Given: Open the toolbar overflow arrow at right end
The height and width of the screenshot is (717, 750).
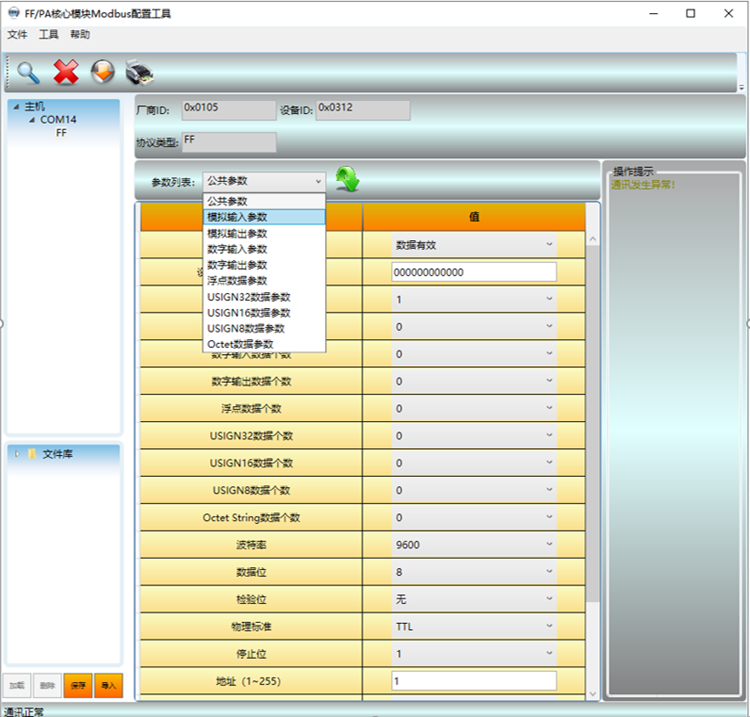Looking at the screenshot, I should (x=741, y=88).
